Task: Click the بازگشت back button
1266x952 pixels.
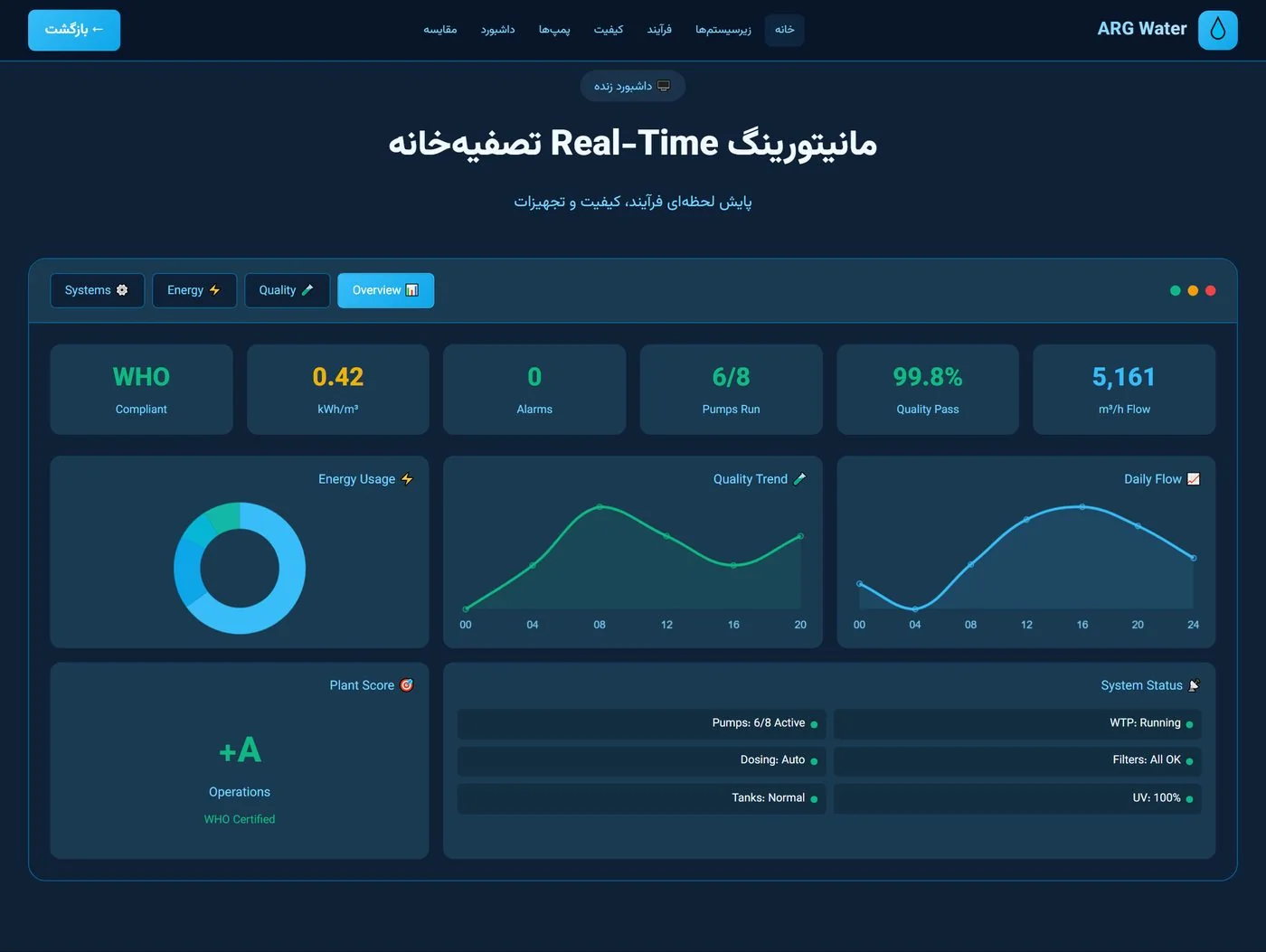Action: 74,30
